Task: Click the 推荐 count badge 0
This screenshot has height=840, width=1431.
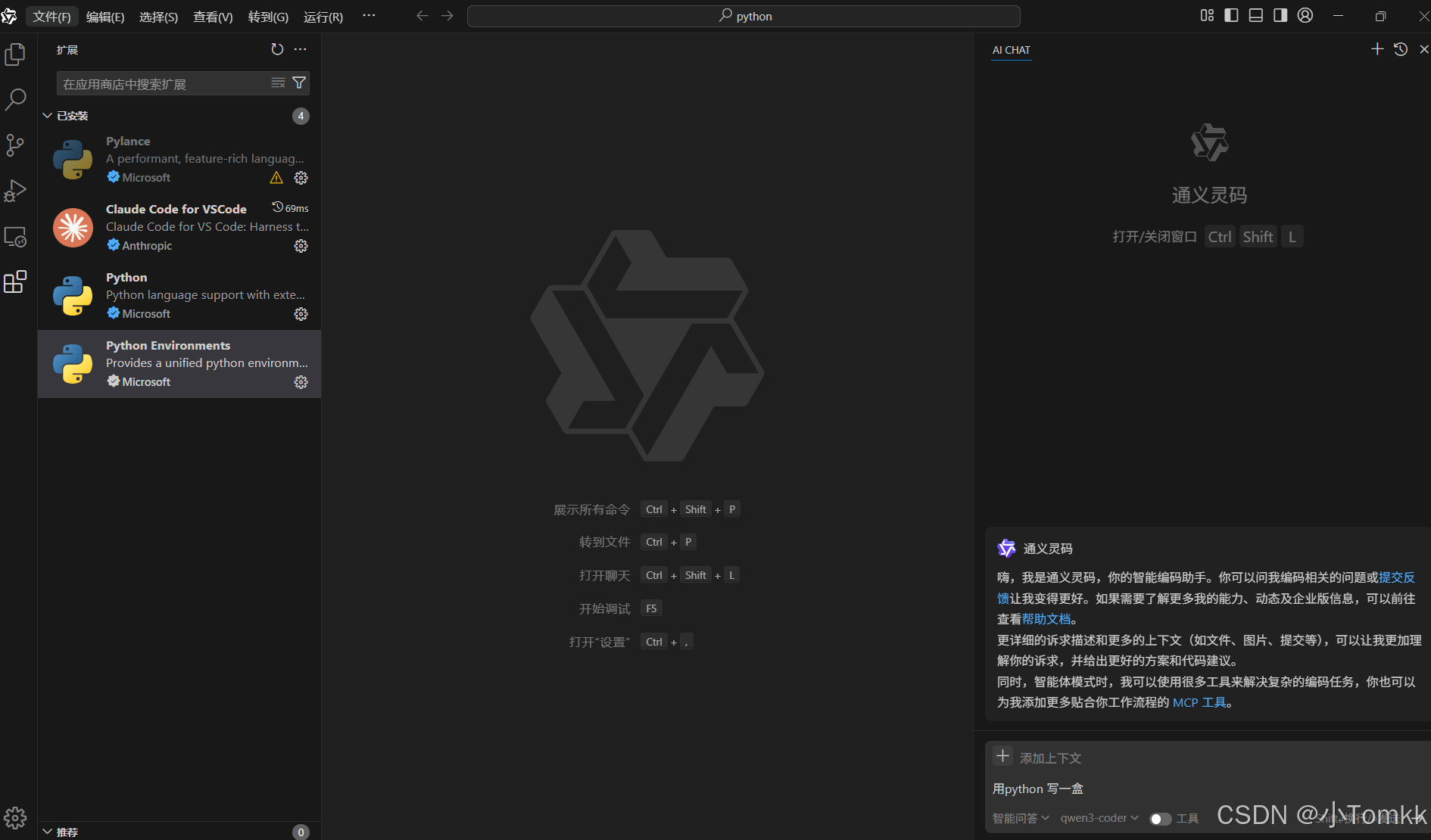Action: click(301, 832)
